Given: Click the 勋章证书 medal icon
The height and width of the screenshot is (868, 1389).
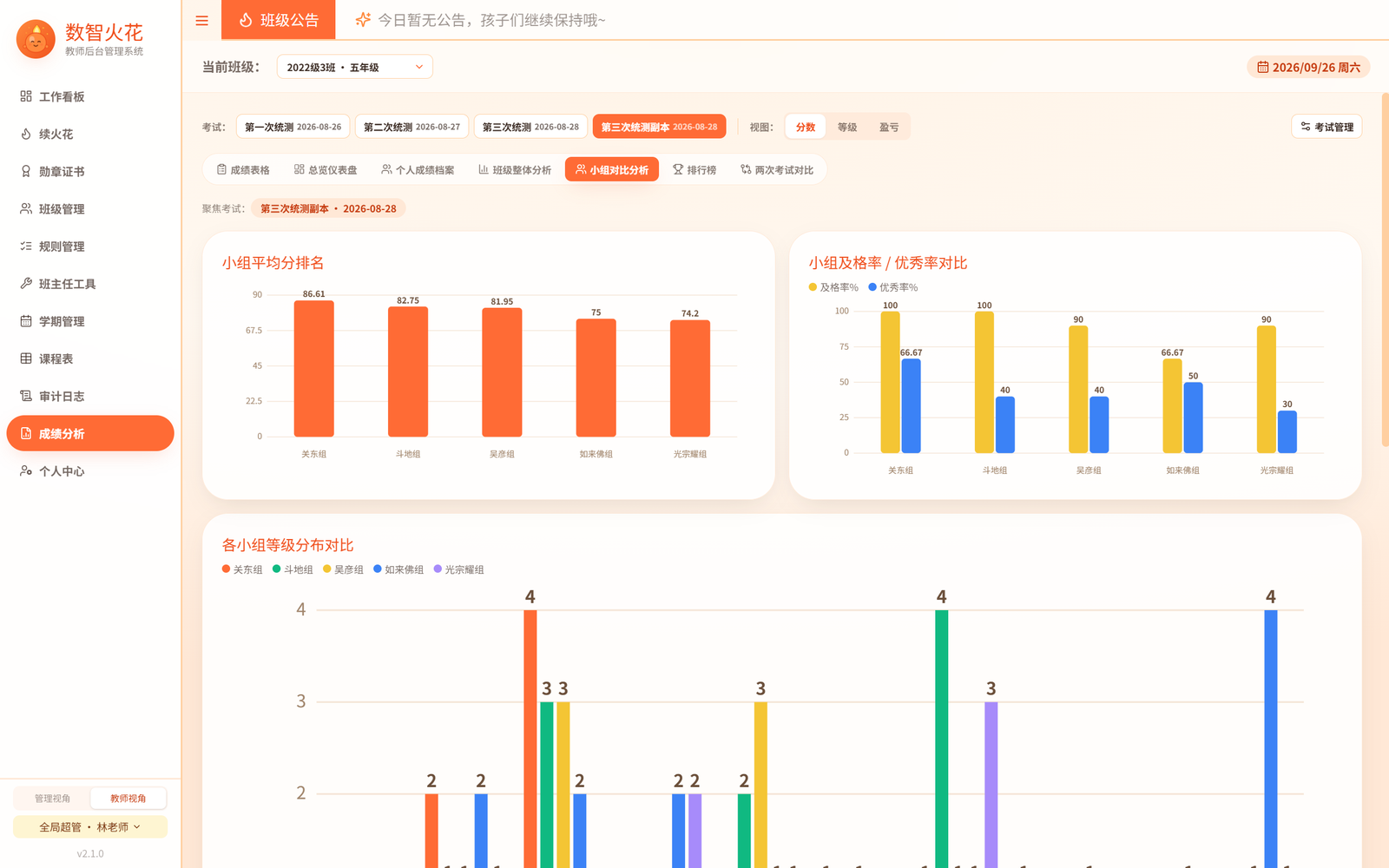Looking at the screenshot, I should [26, 171].
